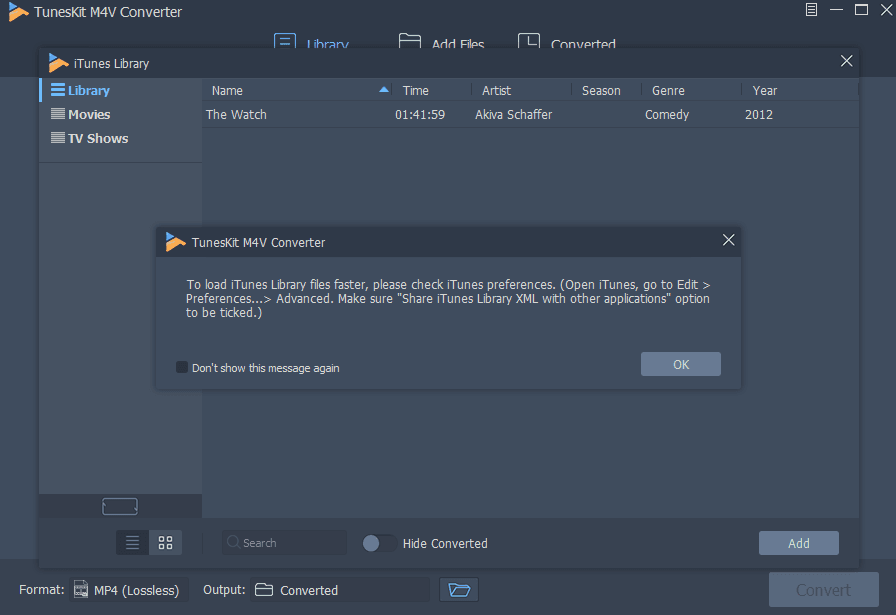Click the 2012 year cell

click(759, 114)
